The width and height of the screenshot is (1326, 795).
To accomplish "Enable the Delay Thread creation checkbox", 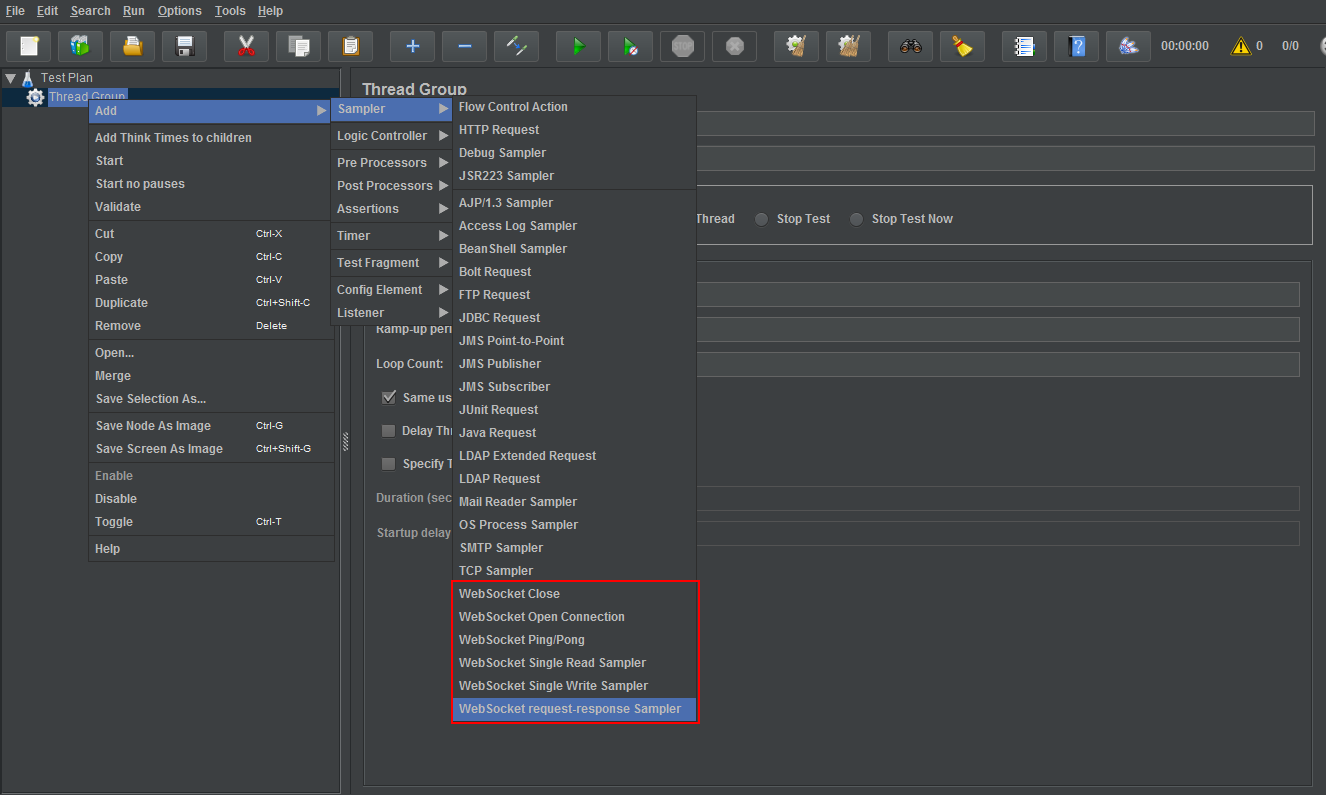I will point(389,431).
